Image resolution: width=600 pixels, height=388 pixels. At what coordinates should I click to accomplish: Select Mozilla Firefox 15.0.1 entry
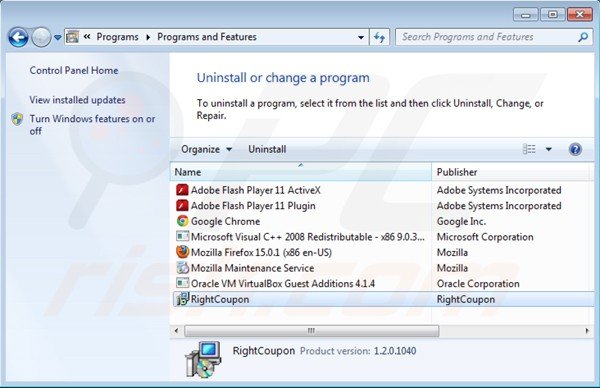tap(261, 253)
